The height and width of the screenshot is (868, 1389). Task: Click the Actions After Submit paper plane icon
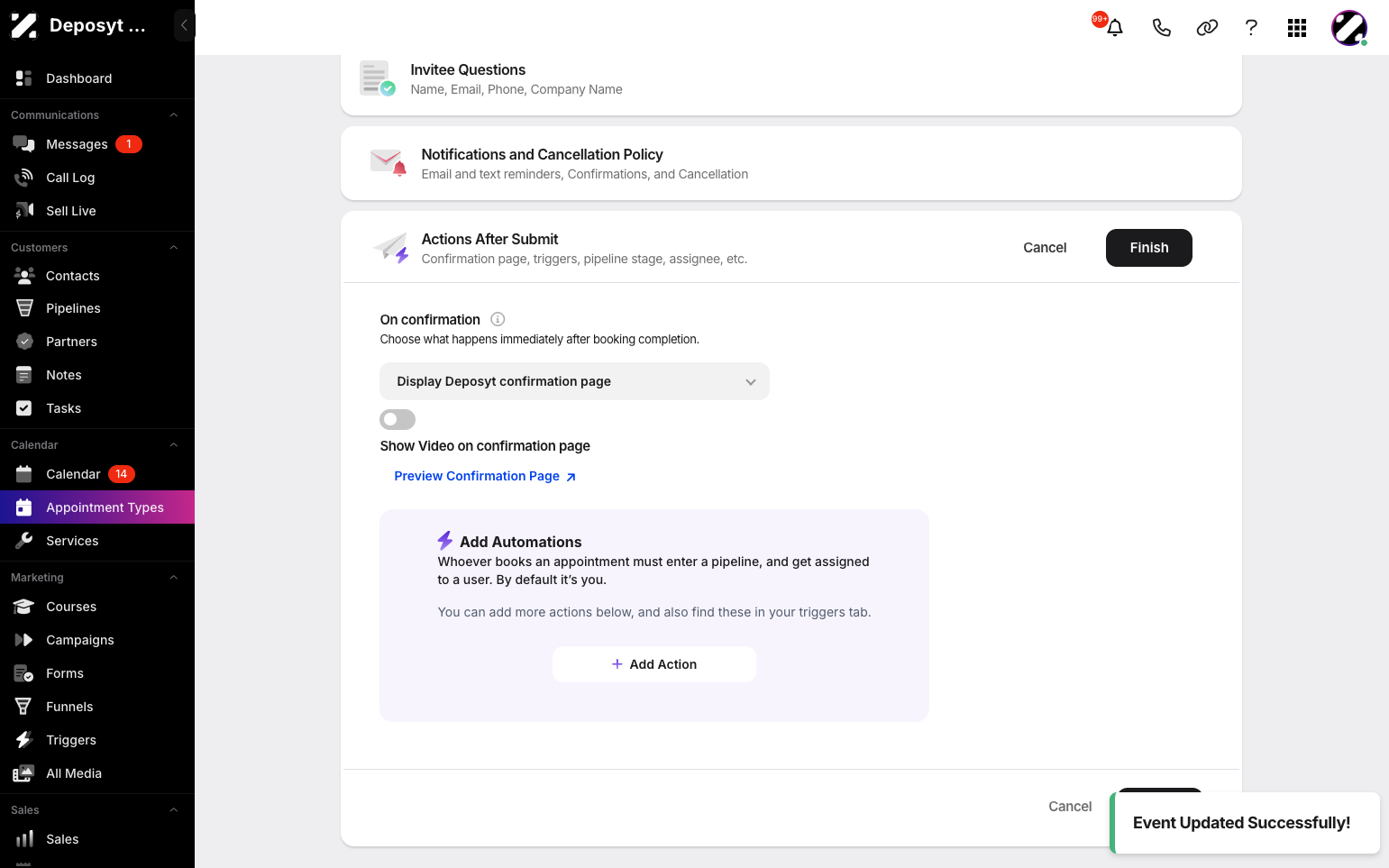coord(391,248)
